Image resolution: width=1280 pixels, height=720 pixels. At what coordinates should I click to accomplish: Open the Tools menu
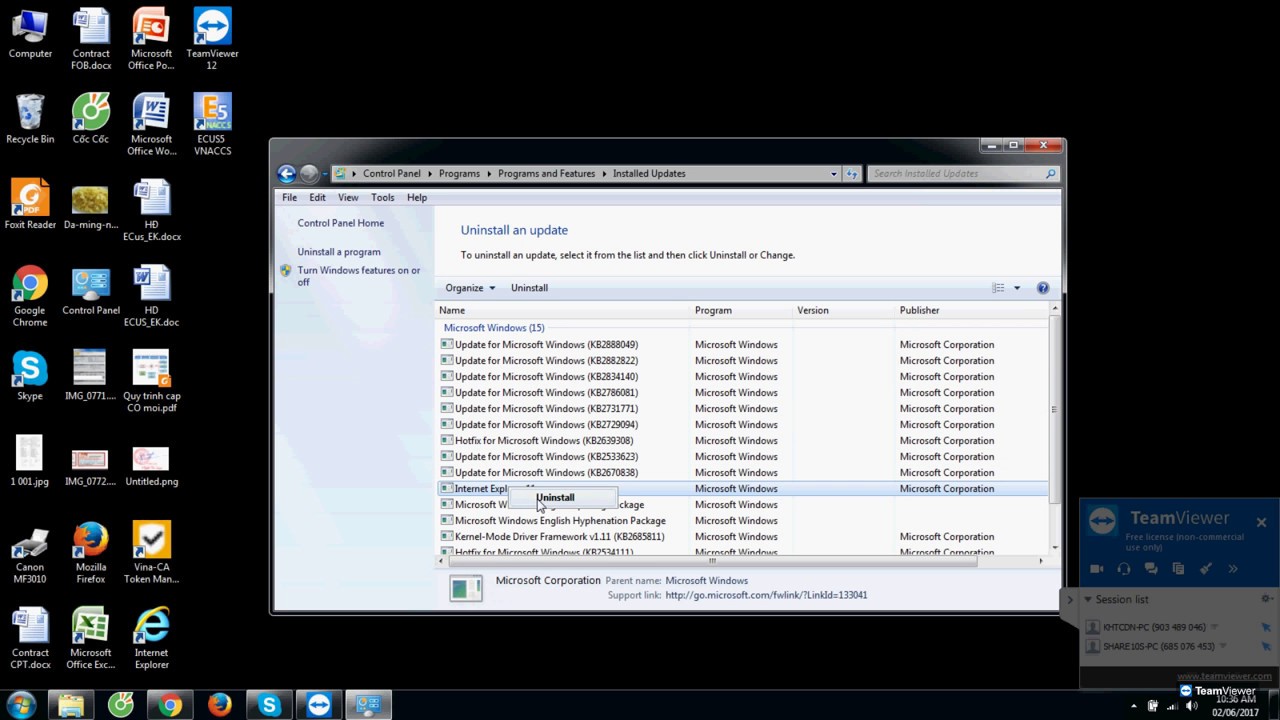point(382,197)
